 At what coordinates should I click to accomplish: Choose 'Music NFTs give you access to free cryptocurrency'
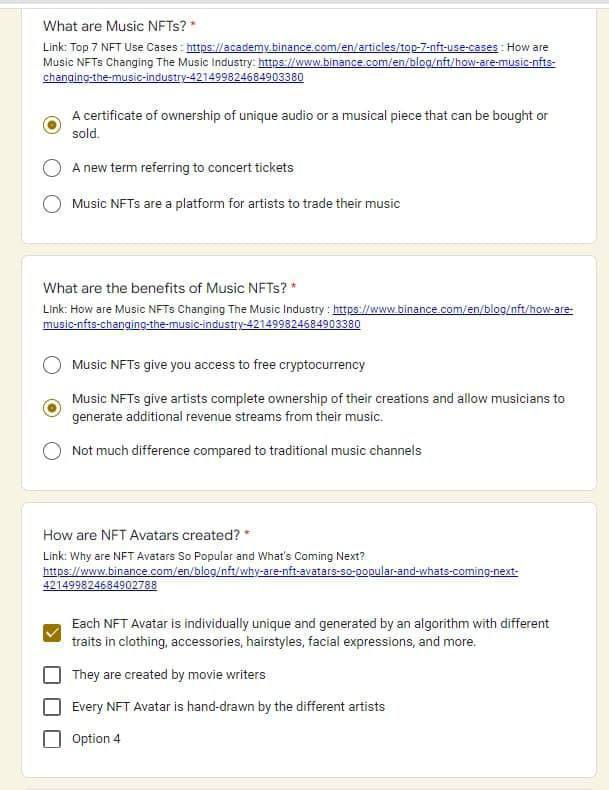[x=52, y=365]
